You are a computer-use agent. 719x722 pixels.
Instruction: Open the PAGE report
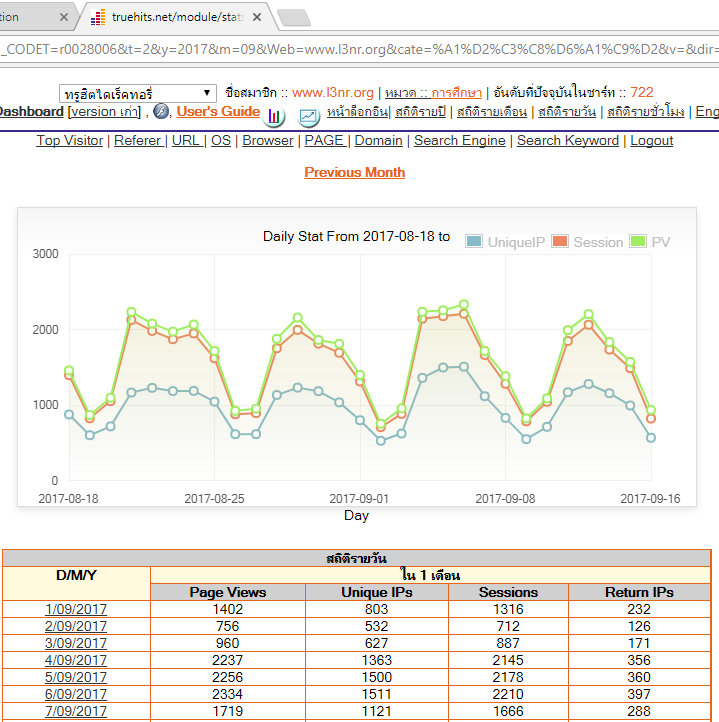pyautogui.click(x=324, y=140)
